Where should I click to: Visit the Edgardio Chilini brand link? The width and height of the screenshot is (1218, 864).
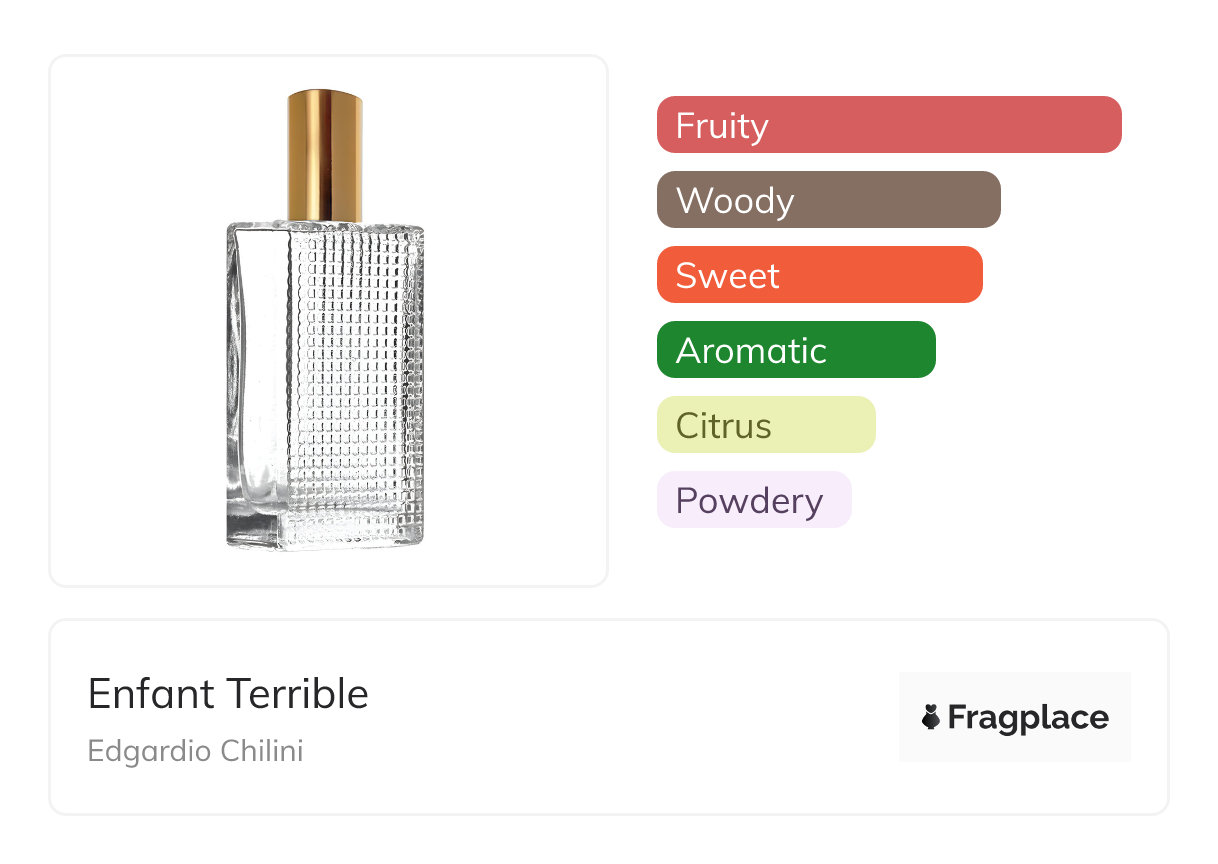[195, 750]
